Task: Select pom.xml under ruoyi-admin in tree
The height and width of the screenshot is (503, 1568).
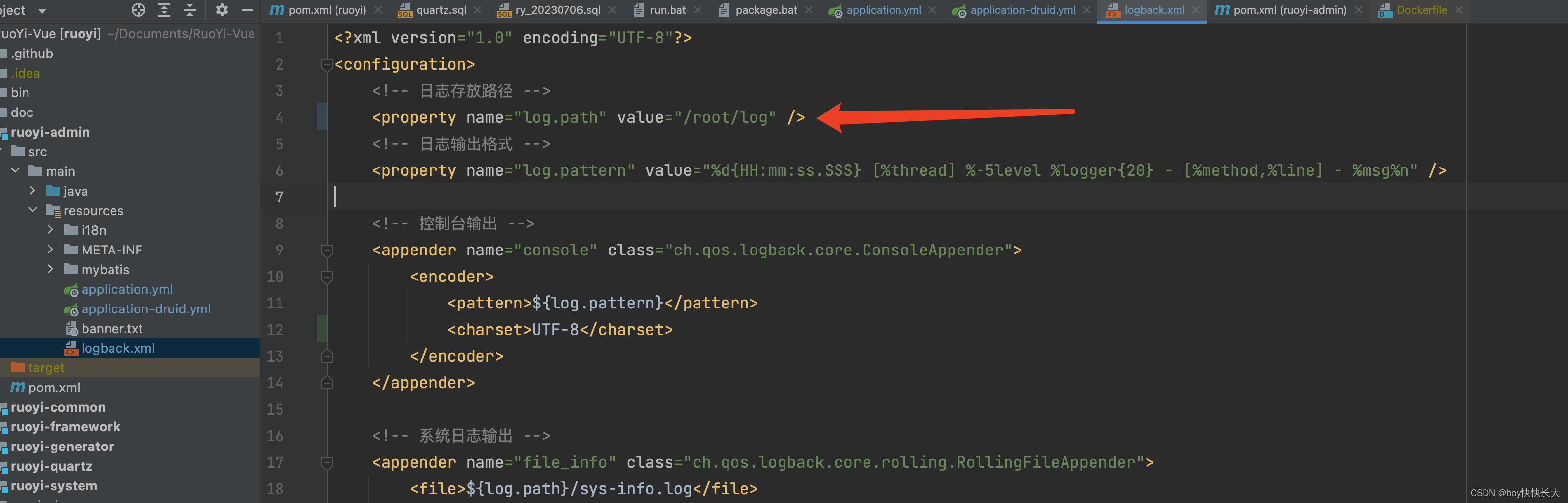Action: tap(54, 387)
